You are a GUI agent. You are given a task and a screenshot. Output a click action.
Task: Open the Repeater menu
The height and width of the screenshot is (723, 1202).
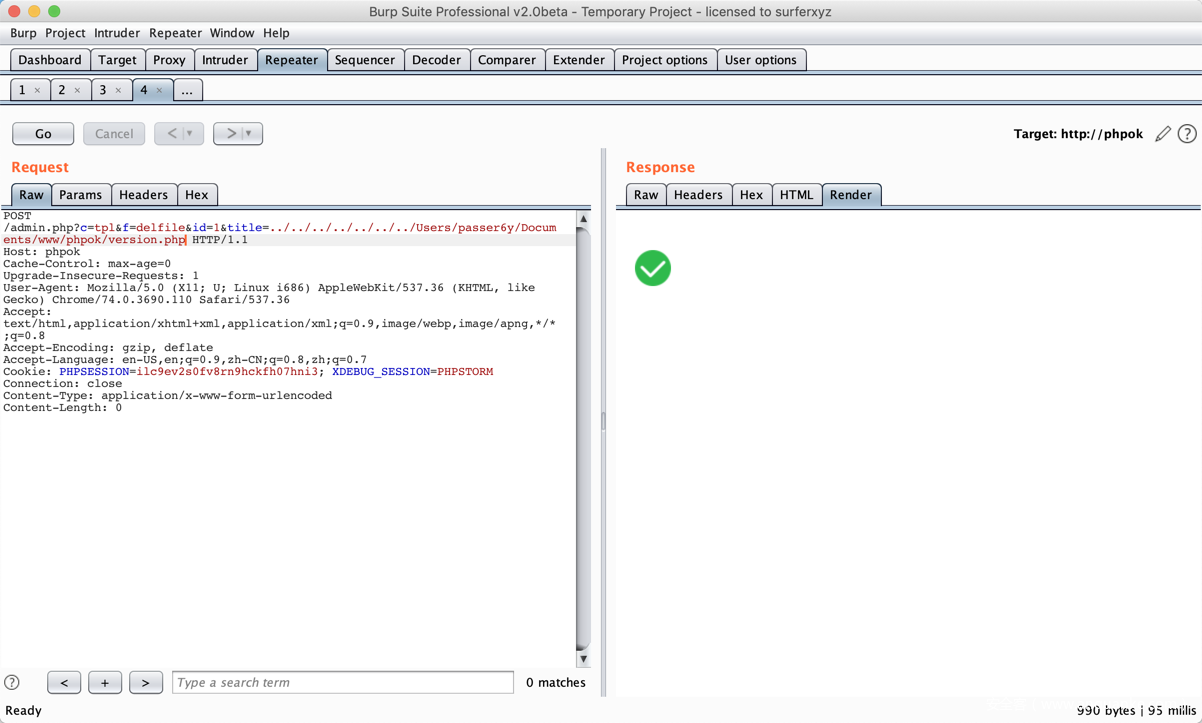pyautogui.click(x=175, y=33)
